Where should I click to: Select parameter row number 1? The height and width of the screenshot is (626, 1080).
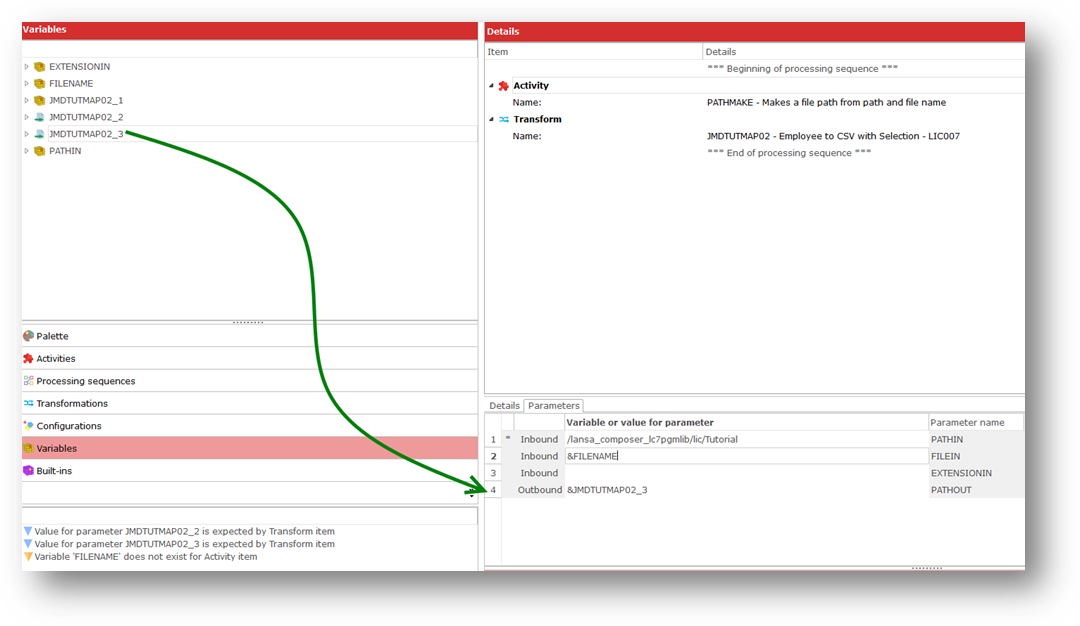pos(493,439)
